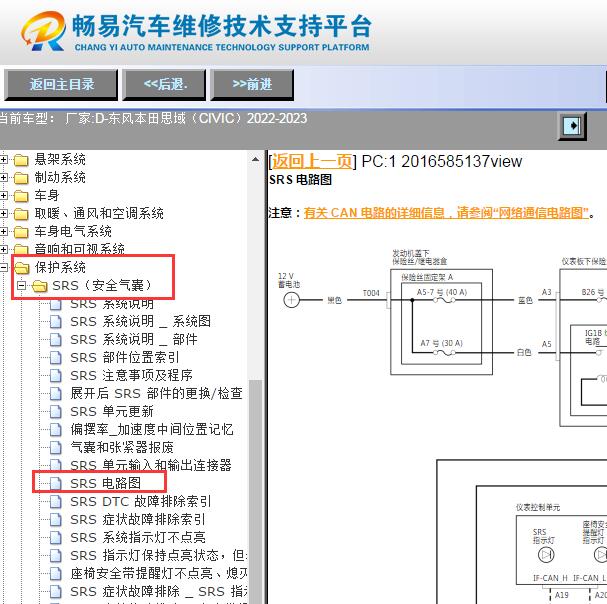Screen dimensions: 607x604
Task: Click the 当前车型 CIVIC 2022-2023 text
Action: [153, 118]
